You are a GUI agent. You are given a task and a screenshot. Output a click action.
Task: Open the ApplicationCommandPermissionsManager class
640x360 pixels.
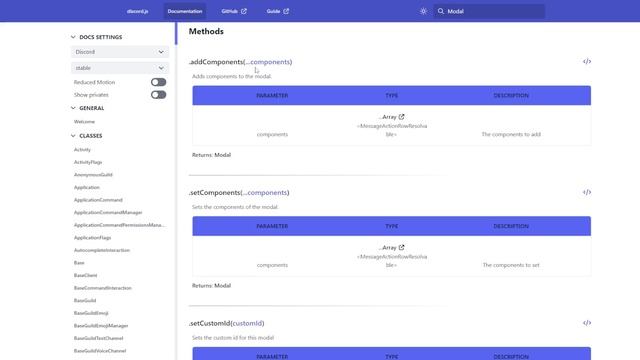[120, 225]
